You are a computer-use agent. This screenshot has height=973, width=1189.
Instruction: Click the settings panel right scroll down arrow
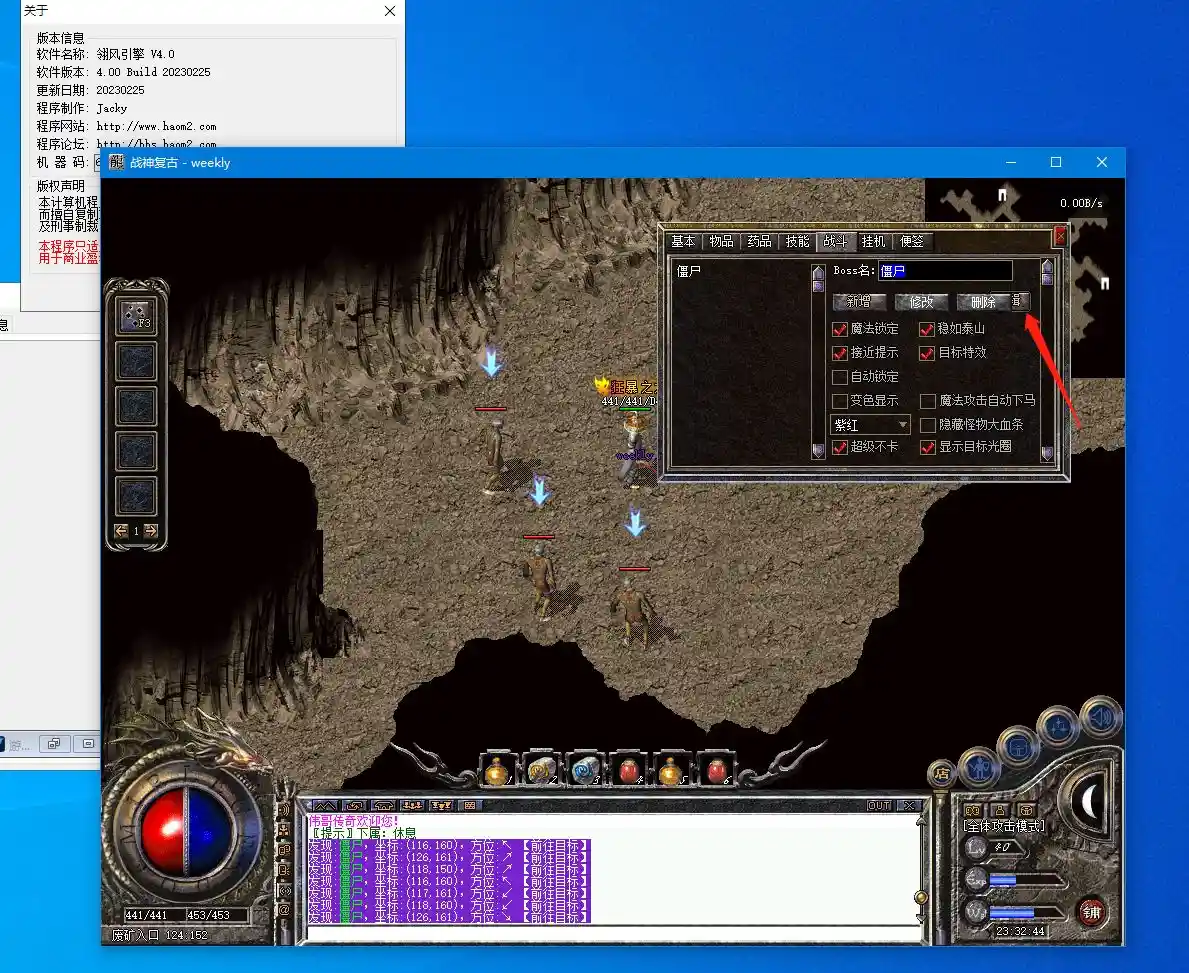(x=1047, y=454)
